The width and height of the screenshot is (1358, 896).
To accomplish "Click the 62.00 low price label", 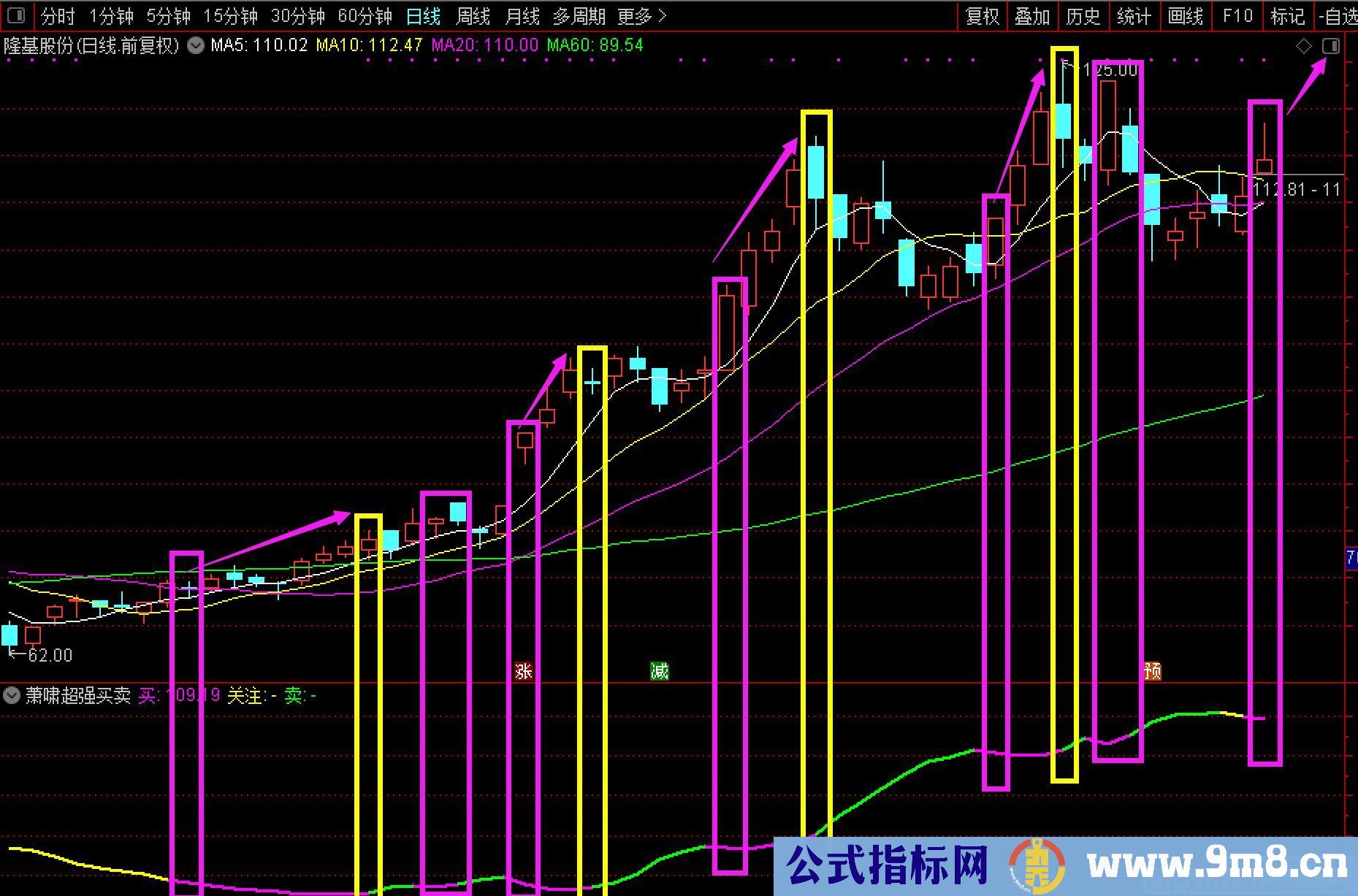I will pyautogui.click(x=50, y=655).
